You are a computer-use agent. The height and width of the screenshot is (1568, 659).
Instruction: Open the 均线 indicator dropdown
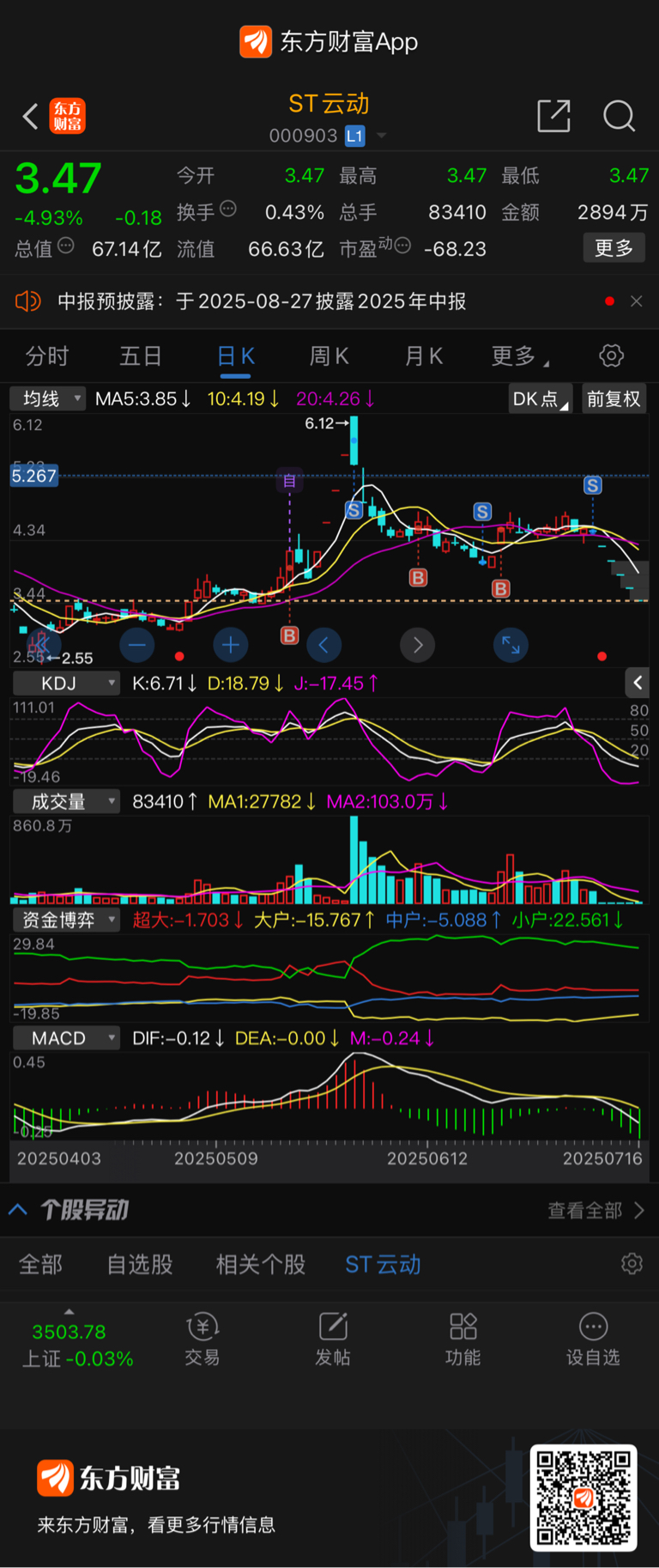47,398
